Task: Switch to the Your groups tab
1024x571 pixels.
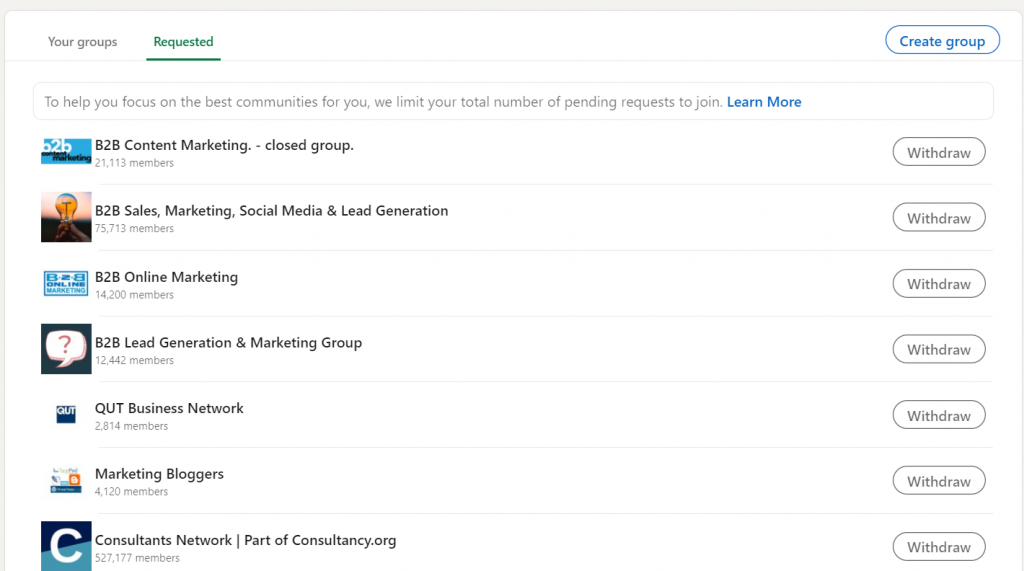Action: coord(83,42)
